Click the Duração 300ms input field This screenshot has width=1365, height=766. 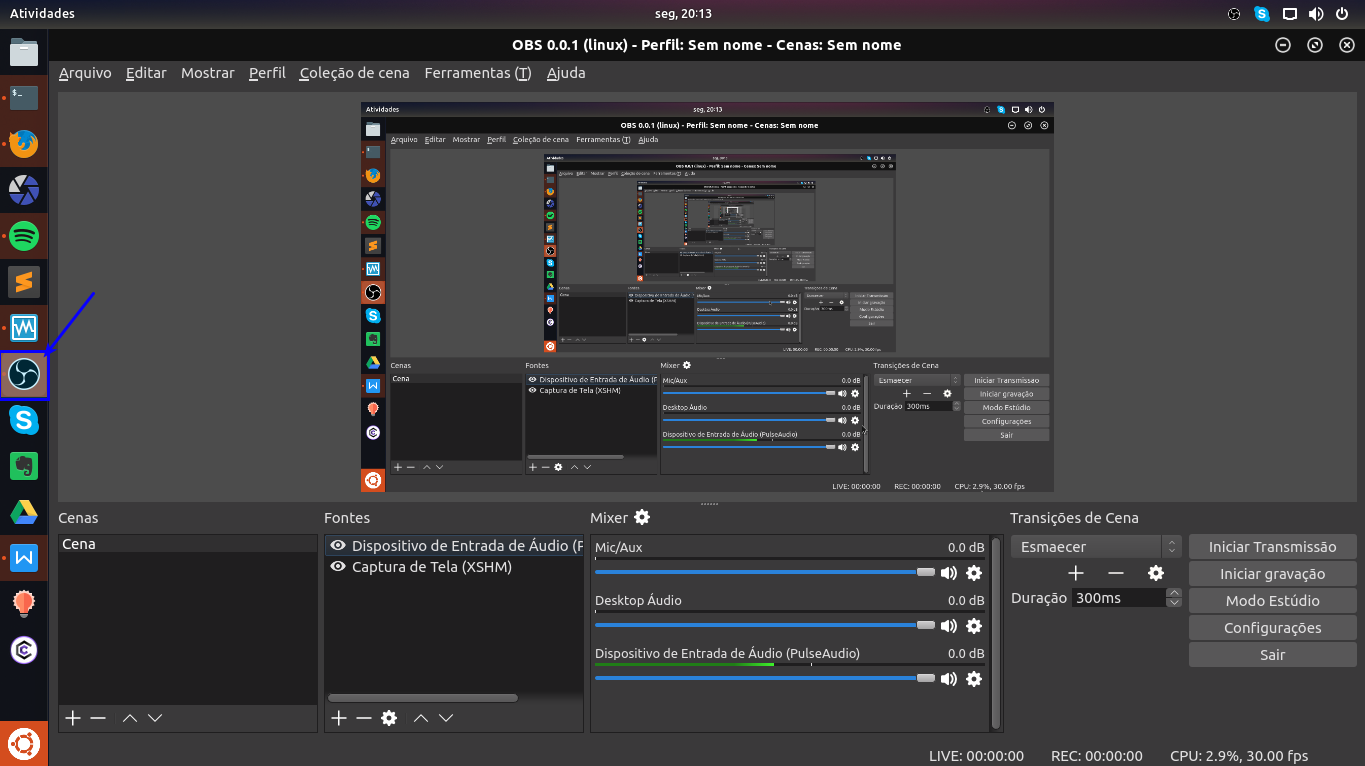(x=1119, y=598)
